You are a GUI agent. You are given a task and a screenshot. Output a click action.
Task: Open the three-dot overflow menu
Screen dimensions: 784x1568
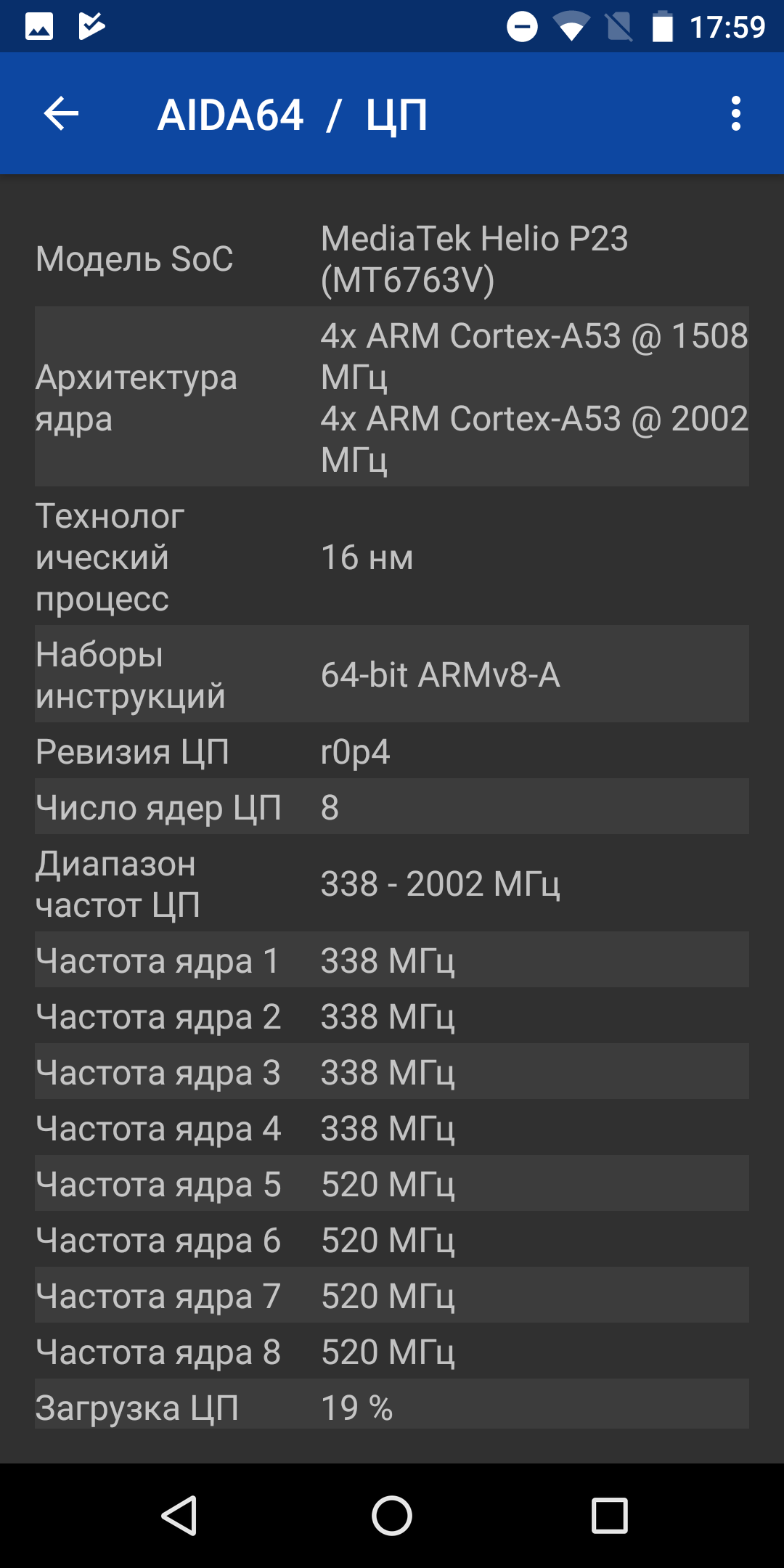(x=736, y=114)
